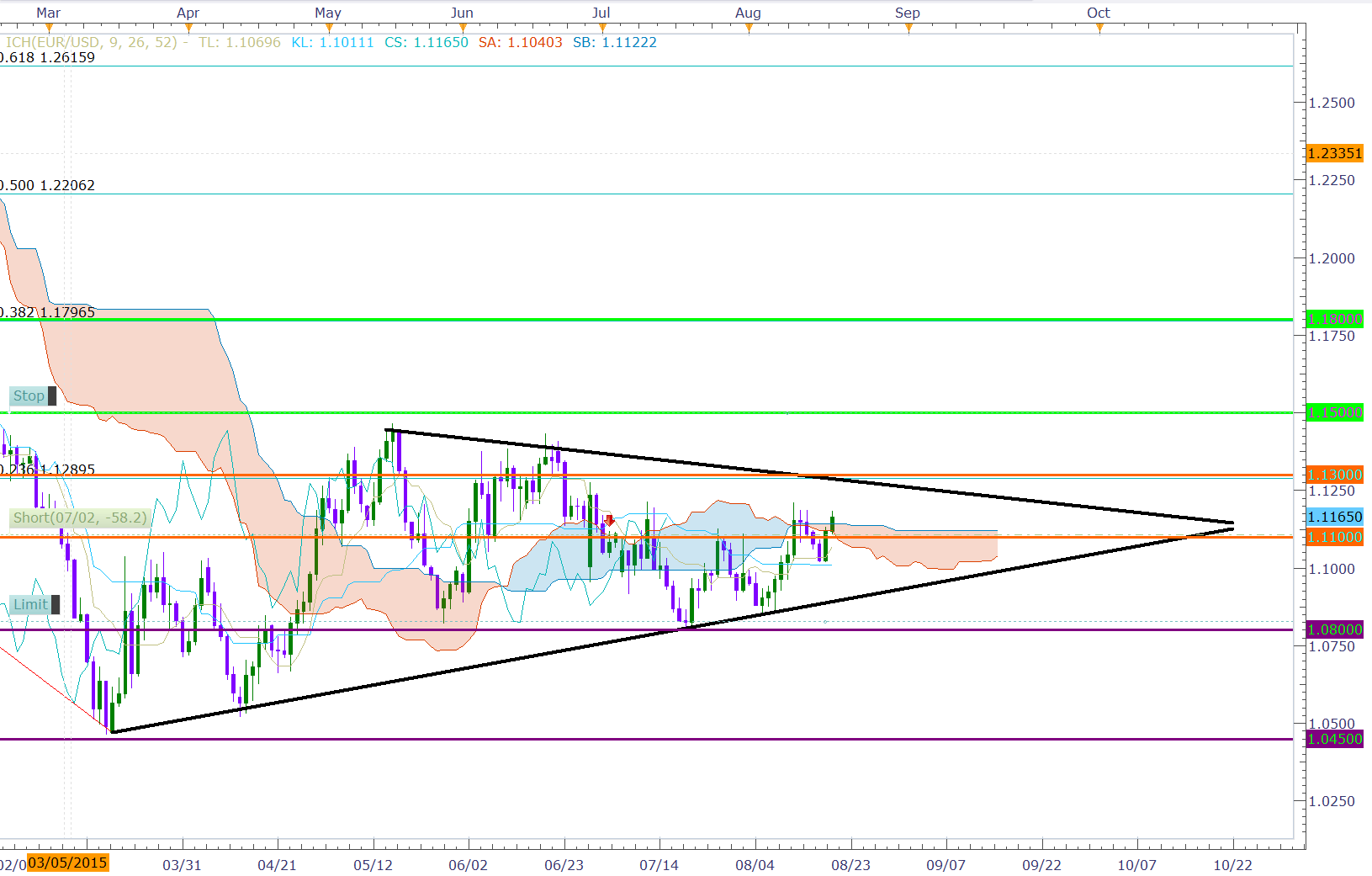Select the 1.08000 purple price tag
Image resolution: width=1372 pixels, height=876 pixels.
1335,629
